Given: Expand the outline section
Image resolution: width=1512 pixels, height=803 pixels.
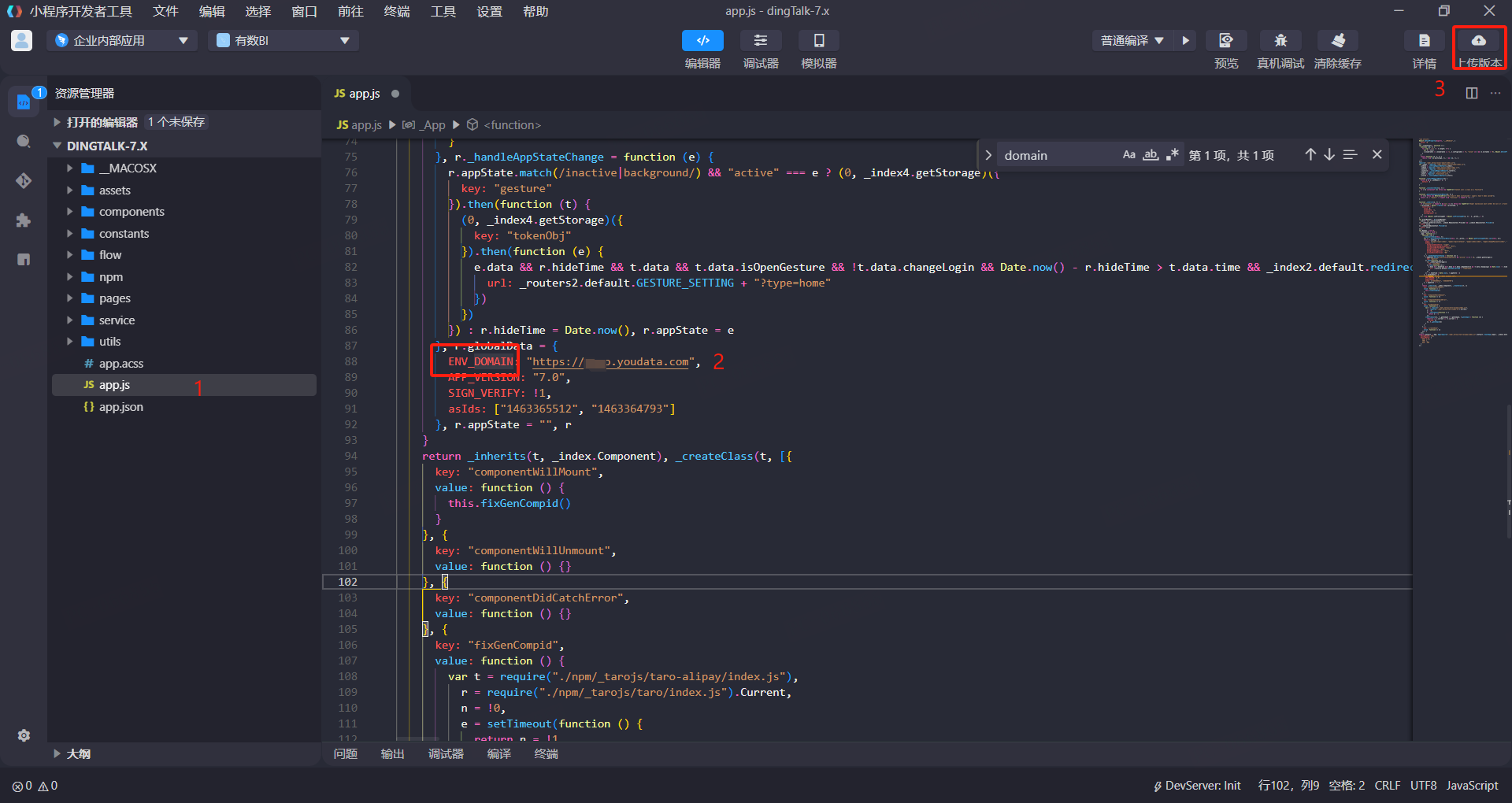Looking at the screenshot, I should (78, 753).
